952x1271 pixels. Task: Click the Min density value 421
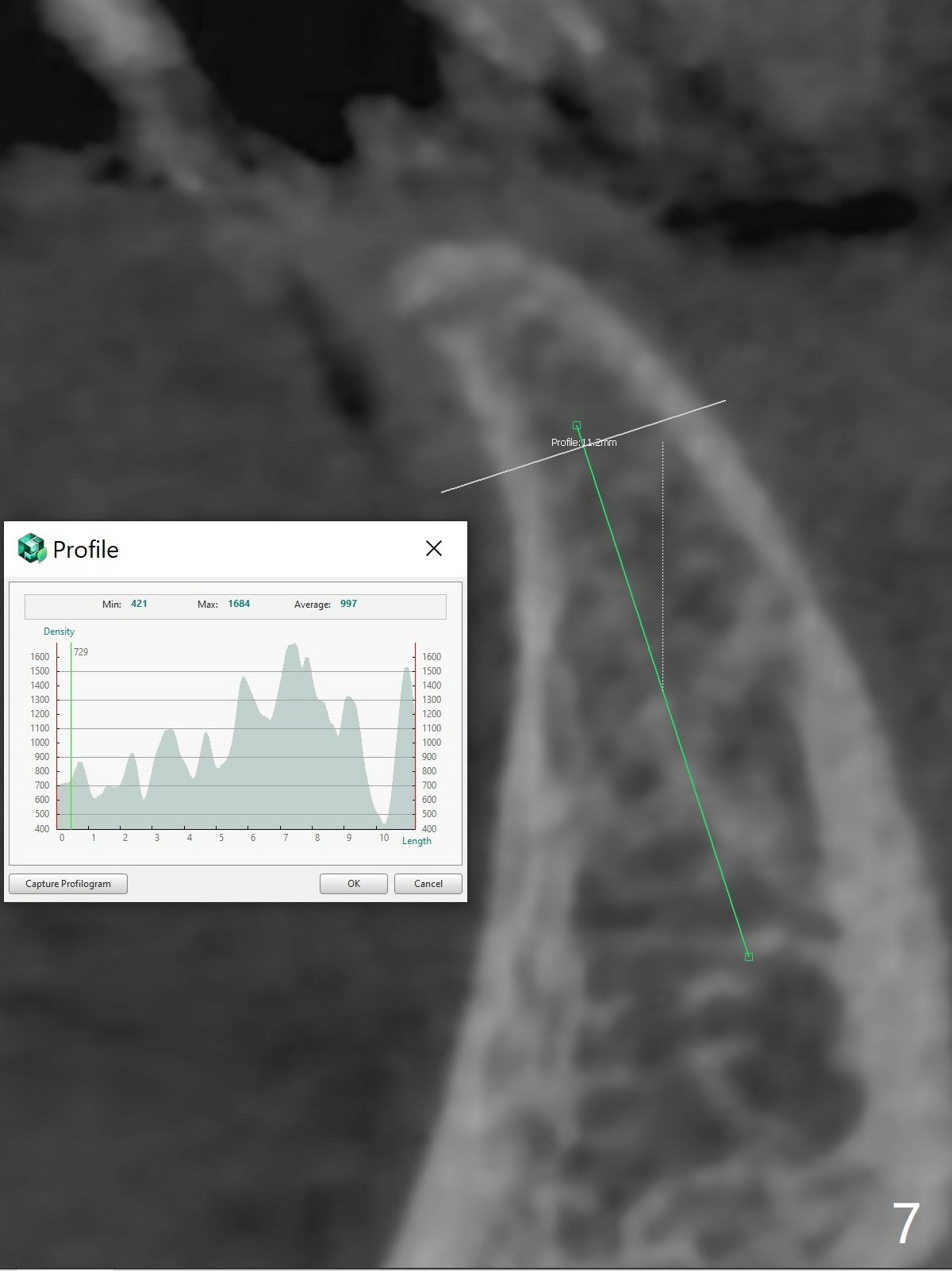[x=139, y=604]
